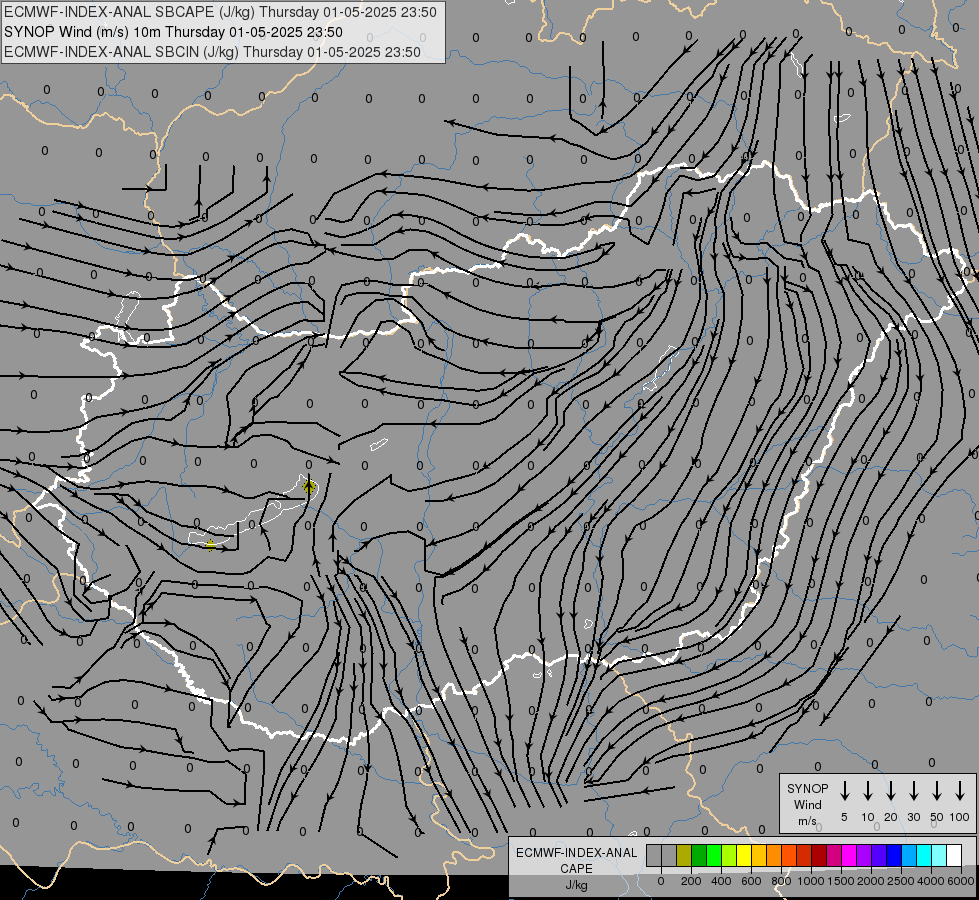This screenshot has height=900, width=979.
Task: Pick the bright green CAPE swatch
Action: tap(714, 855)
